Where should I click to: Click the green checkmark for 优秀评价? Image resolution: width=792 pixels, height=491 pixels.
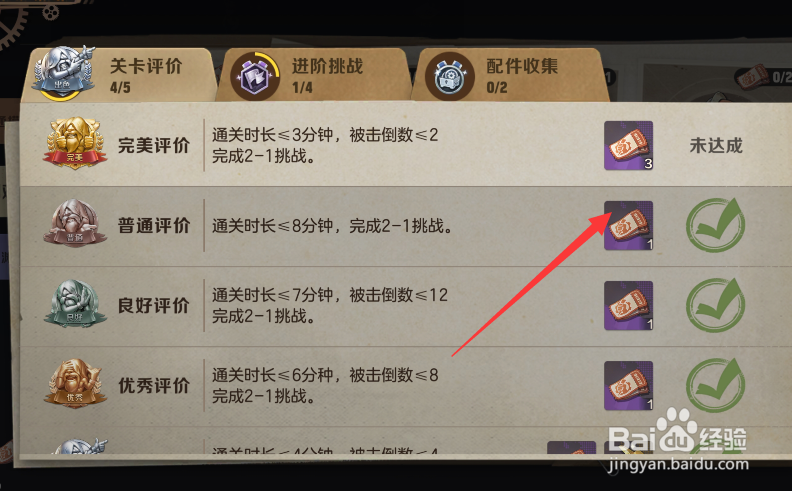715,385
